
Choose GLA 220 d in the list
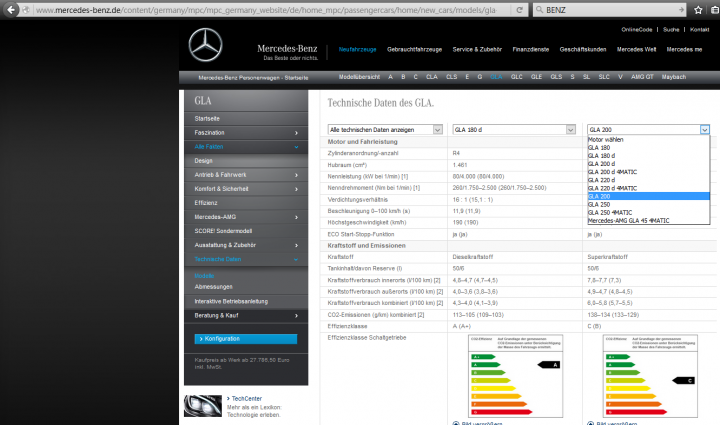pos(648,180)
